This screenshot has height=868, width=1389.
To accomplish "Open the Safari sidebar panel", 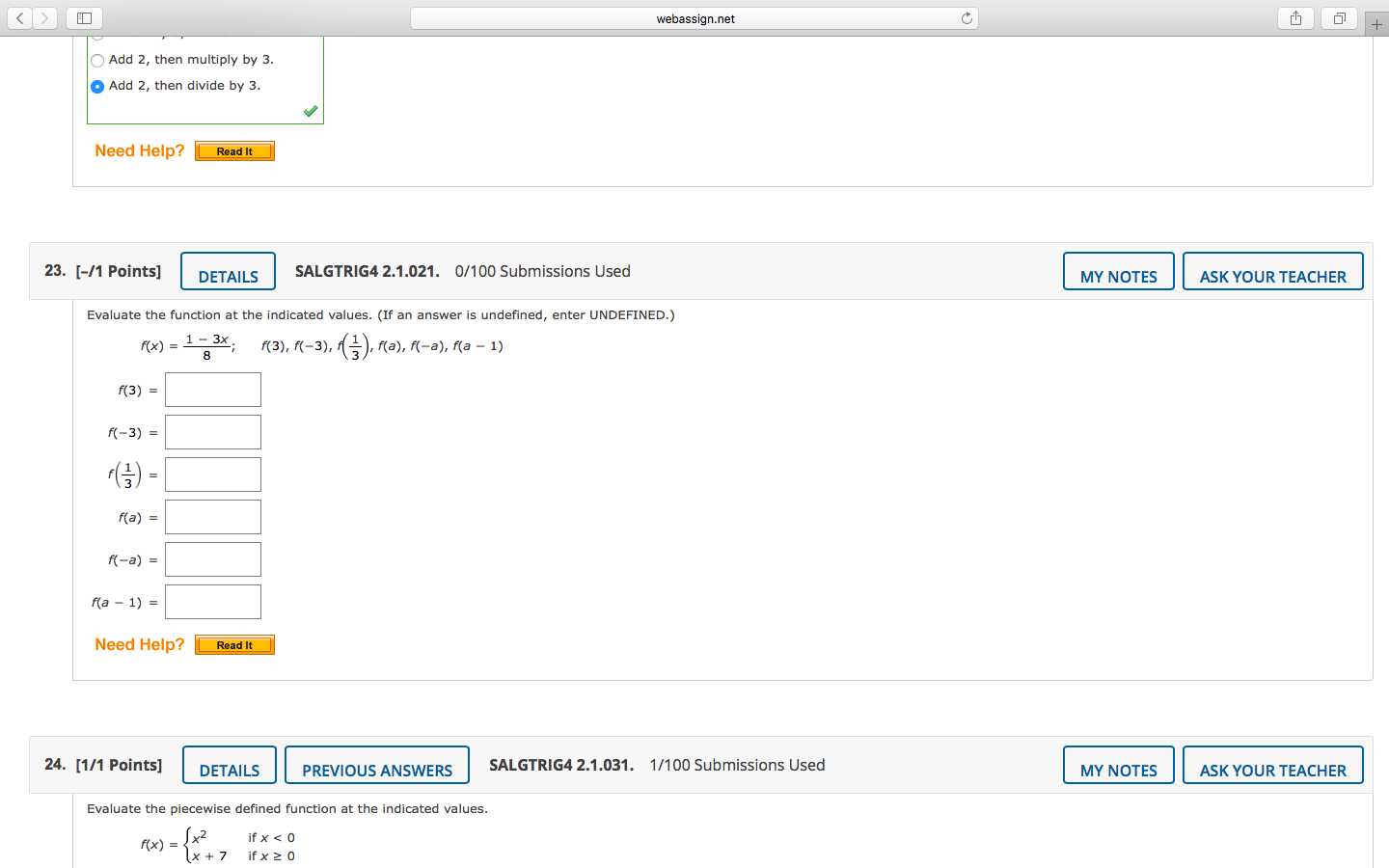I will pyautogui.click(x=83, y=17).
